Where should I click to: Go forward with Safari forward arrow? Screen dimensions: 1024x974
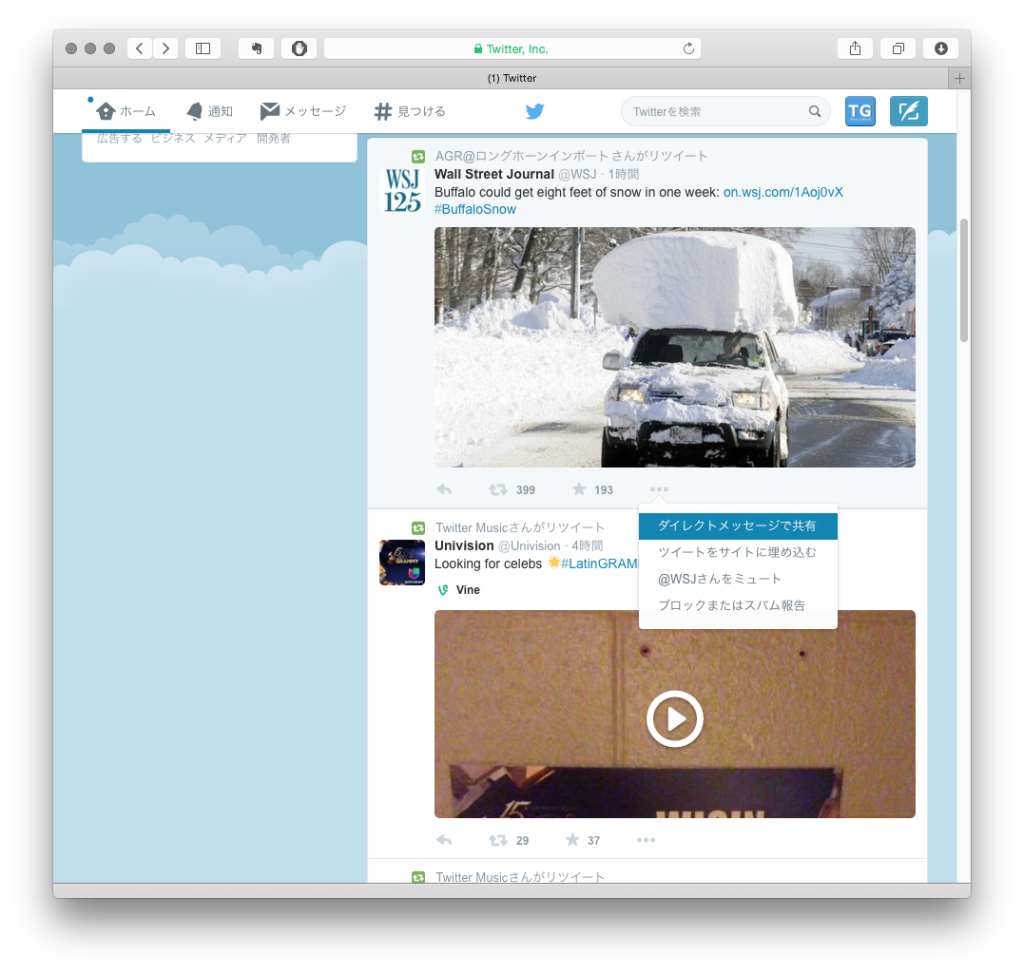[x=166, y=48]
